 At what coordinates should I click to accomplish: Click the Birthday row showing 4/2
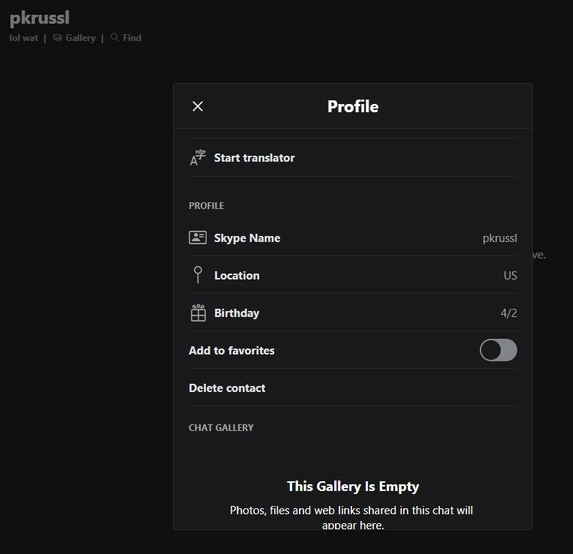click(x=353, y=313)
